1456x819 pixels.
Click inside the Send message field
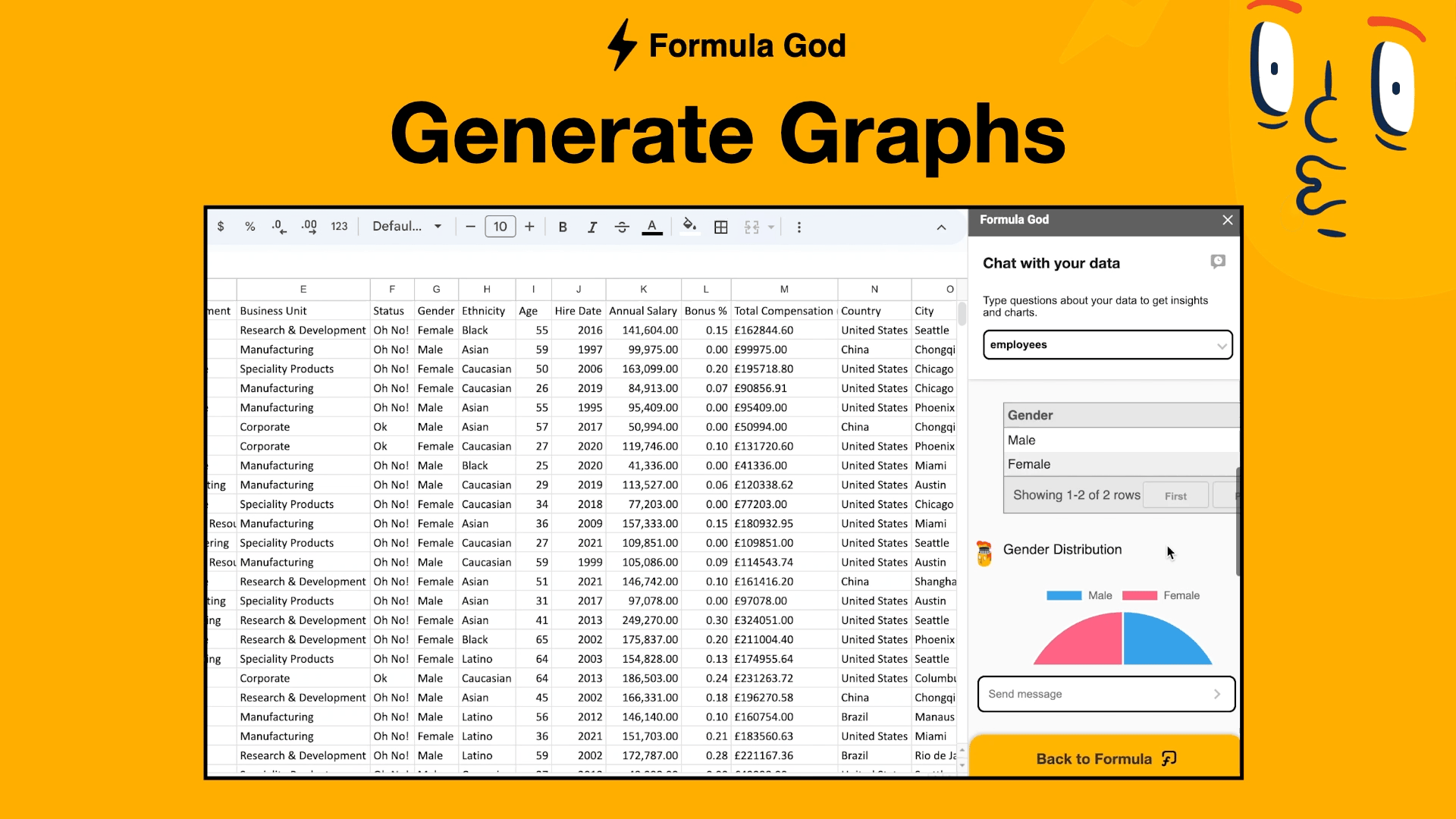click(1084, 694)
